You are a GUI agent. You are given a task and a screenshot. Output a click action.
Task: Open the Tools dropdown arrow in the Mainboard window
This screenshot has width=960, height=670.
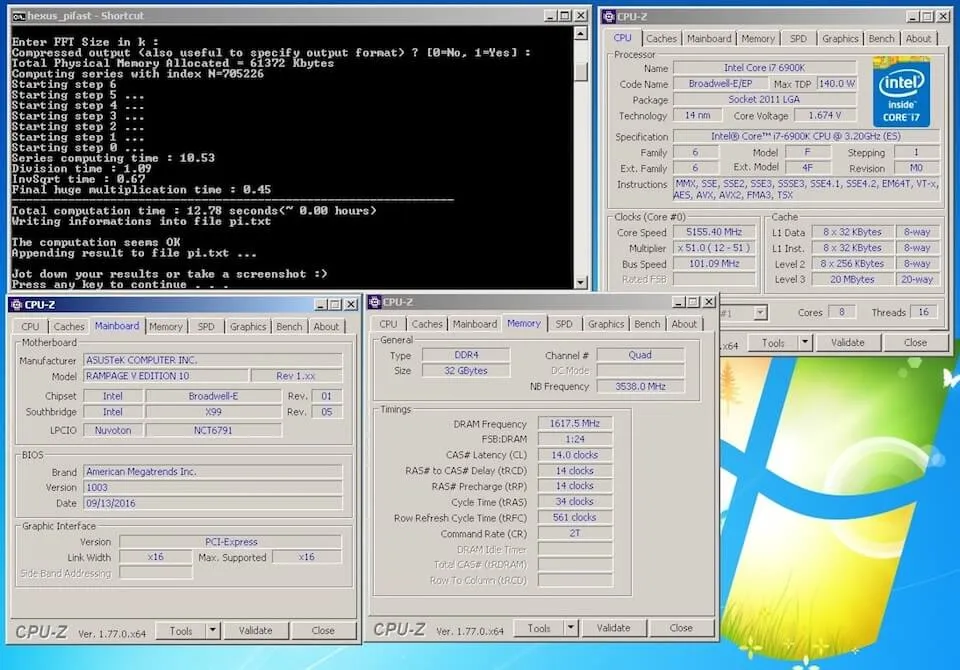tap(212, 631)
